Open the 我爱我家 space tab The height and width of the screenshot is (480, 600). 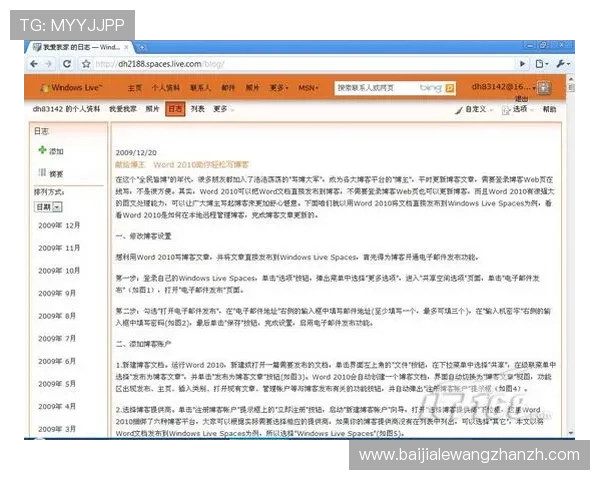point(123,109)
